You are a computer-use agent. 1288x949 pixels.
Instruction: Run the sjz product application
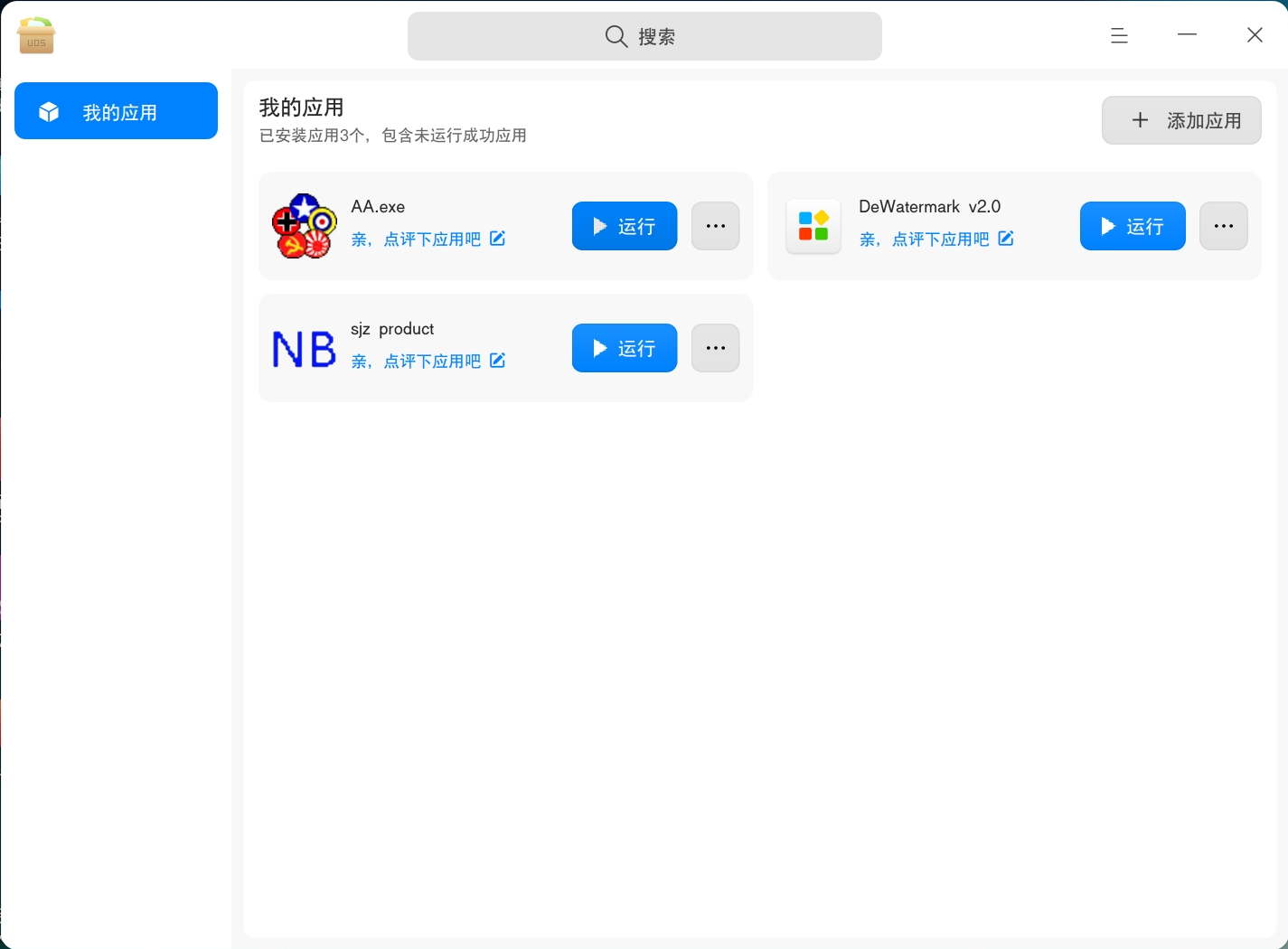[624, 348]
